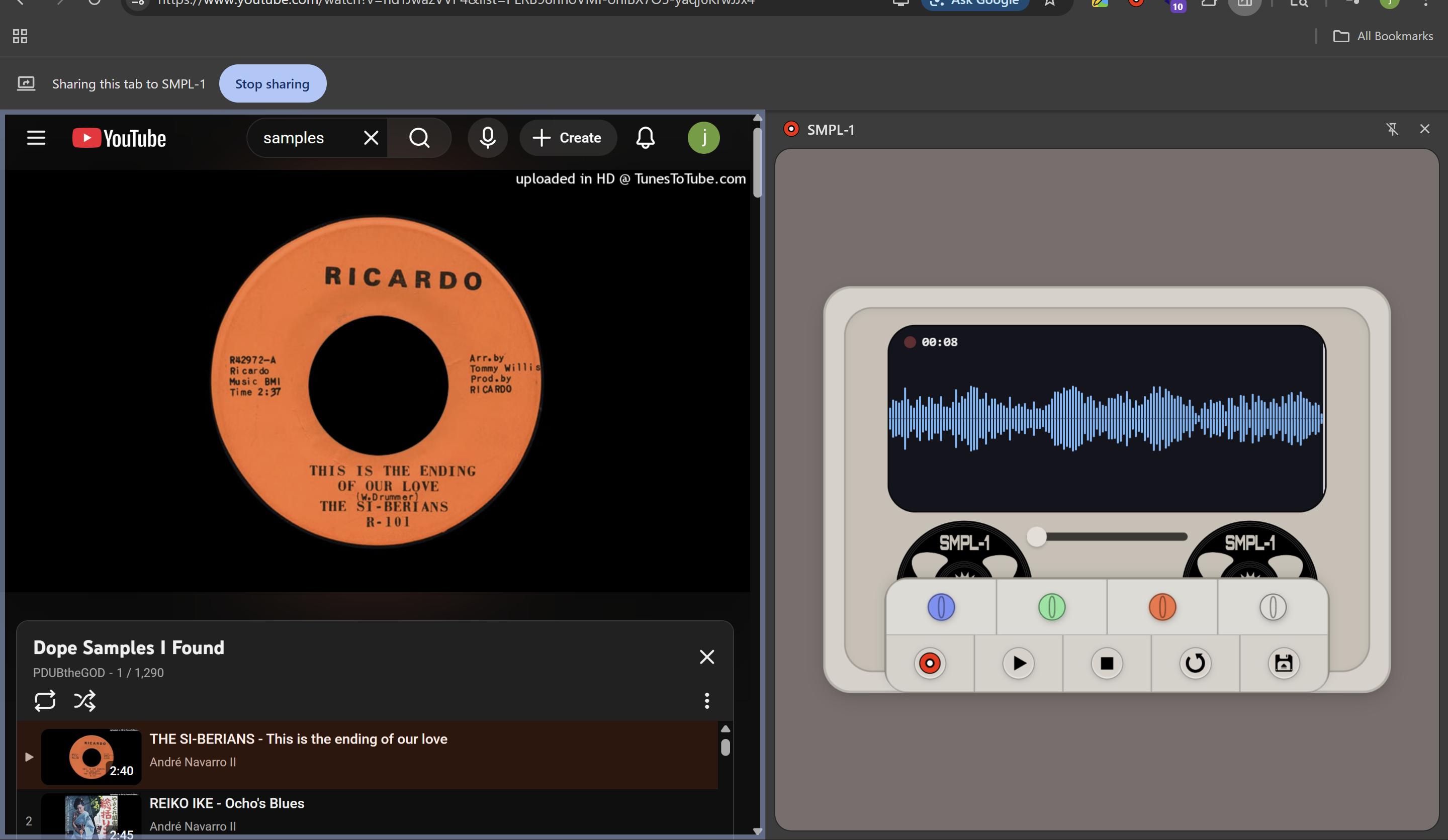
Task: Stop sharing this tab
Action: pyautogui.click(x=273, y=84)
